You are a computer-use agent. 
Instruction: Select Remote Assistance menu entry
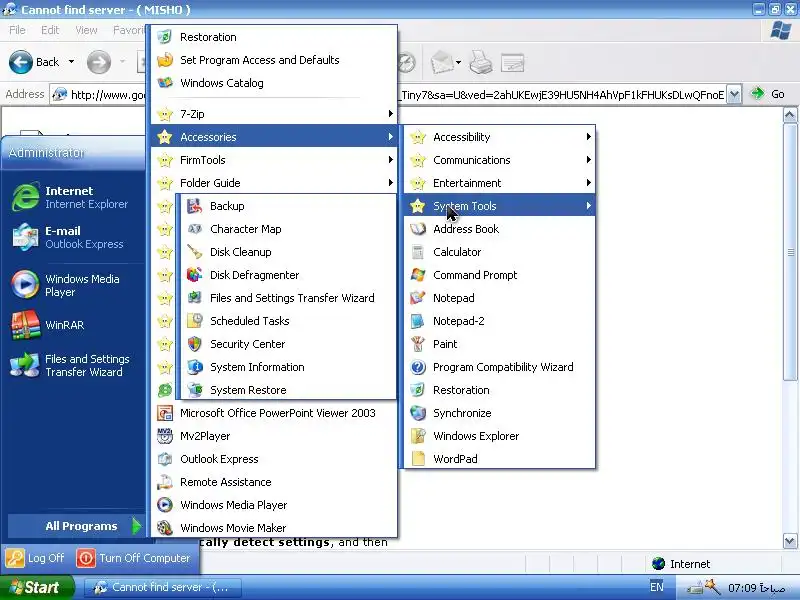coord(274,482)
